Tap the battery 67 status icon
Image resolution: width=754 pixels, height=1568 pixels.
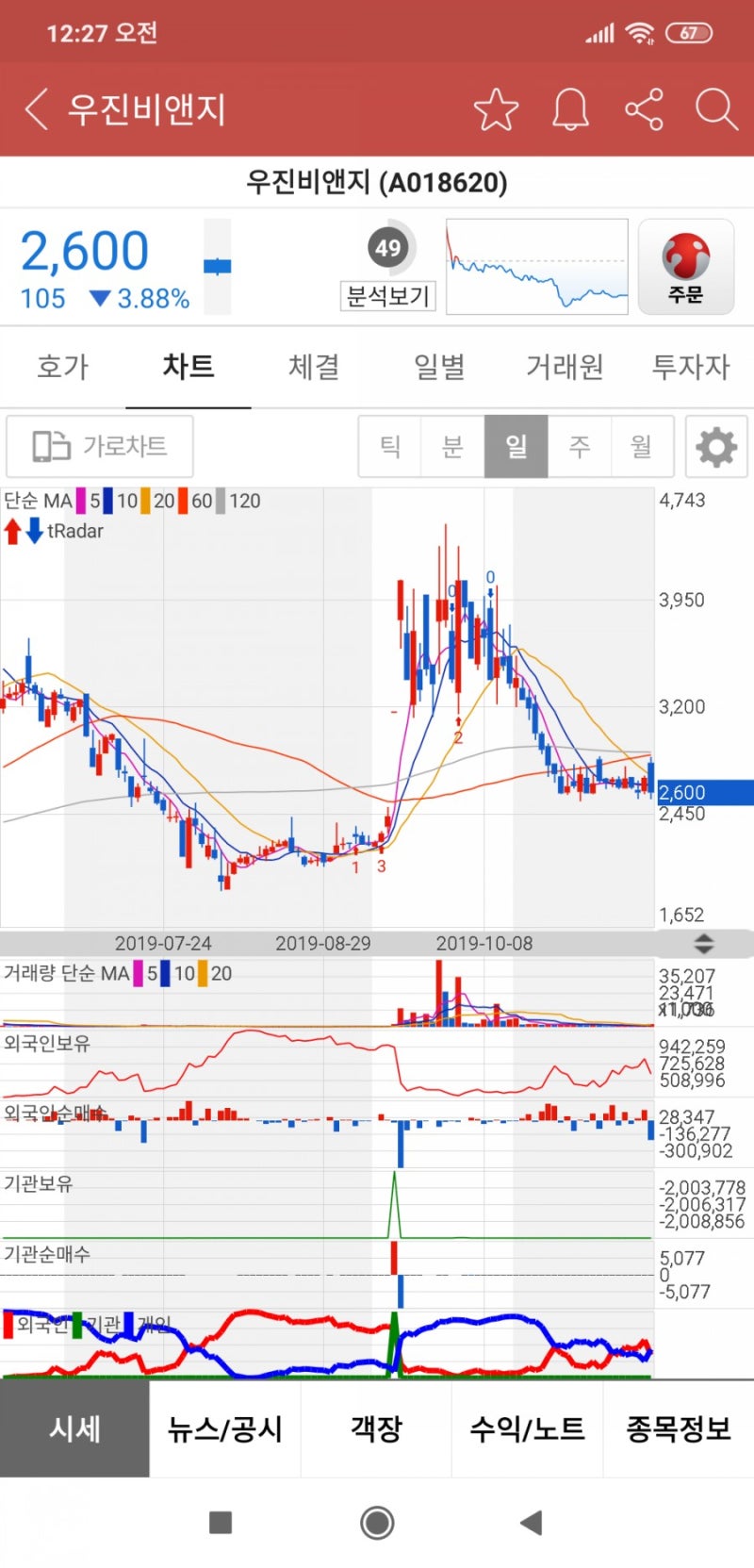pos(689,33)
